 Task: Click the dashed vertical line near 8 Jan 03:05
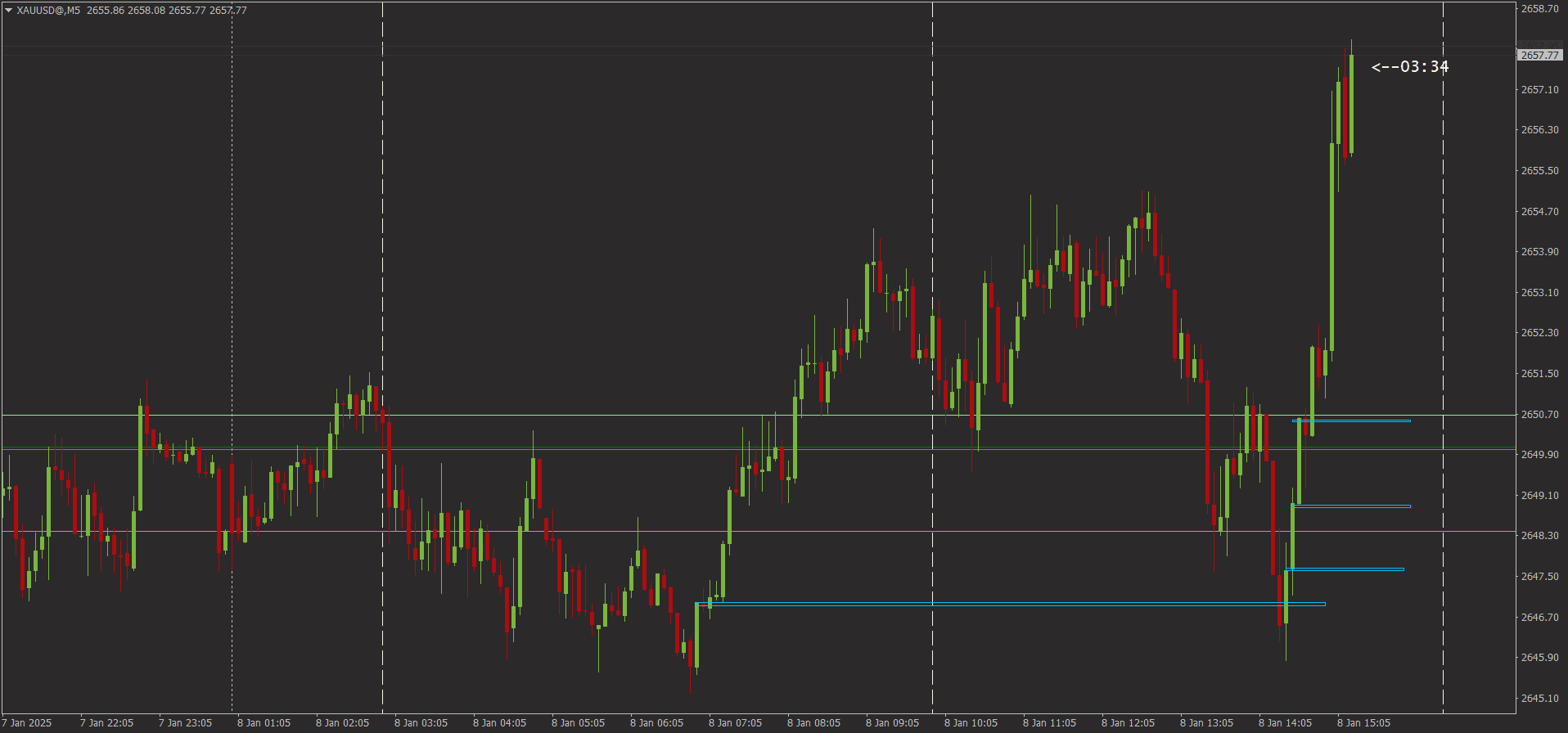point(382,245)
